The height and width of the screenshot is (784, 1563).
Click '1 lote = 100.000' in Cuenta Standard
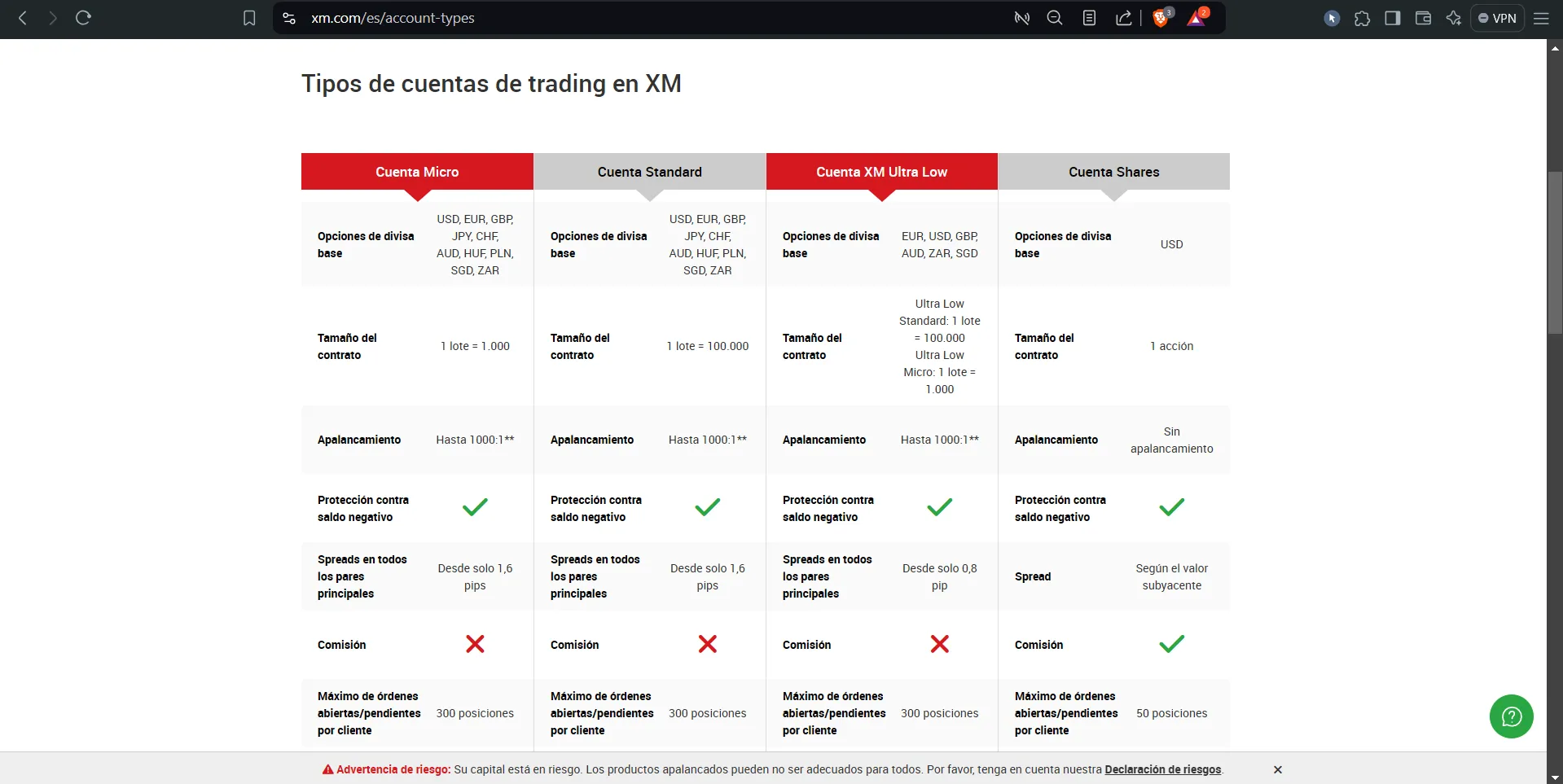708,346
